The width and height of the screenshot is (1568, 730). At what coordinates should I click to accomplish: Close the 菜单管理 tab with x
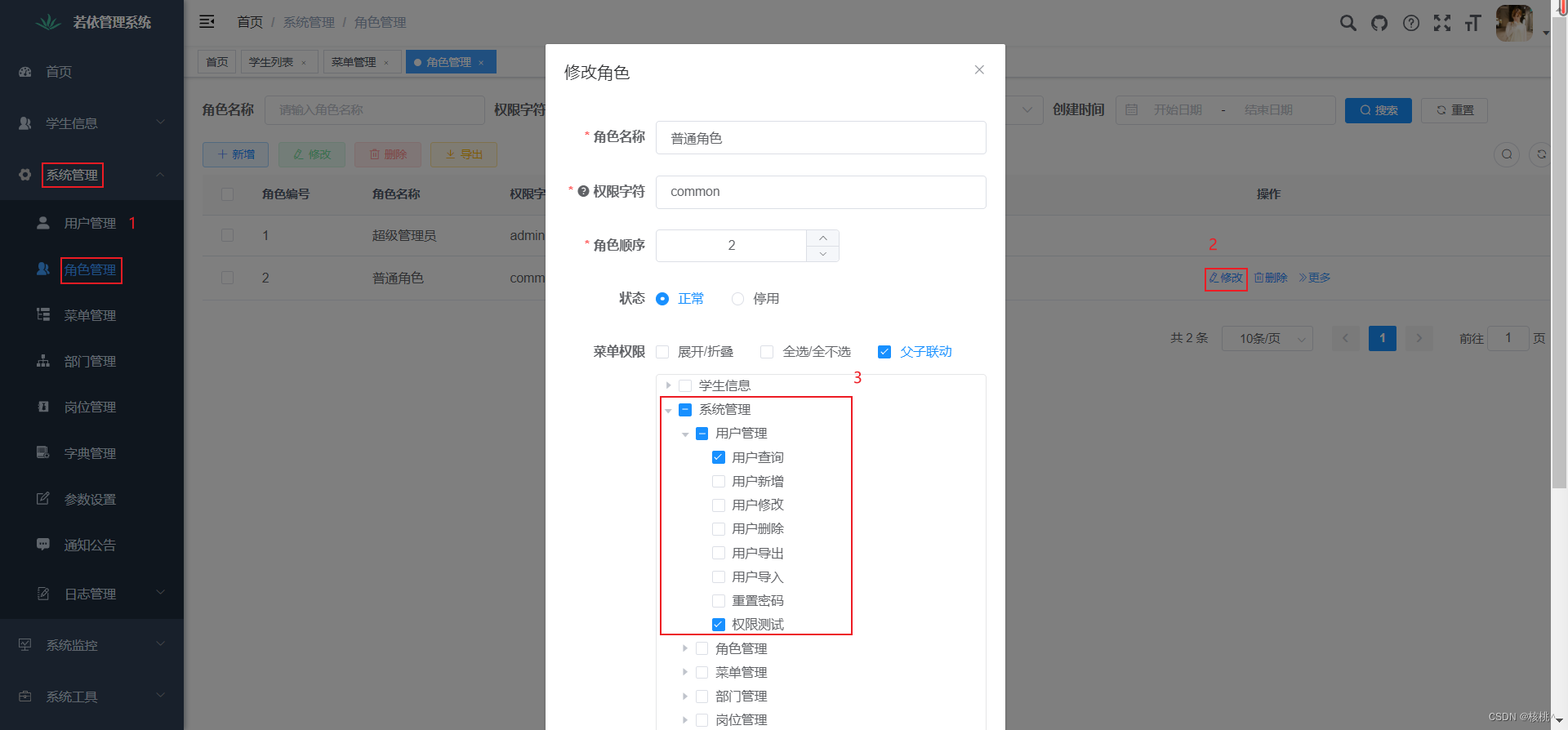pos(386,63)
